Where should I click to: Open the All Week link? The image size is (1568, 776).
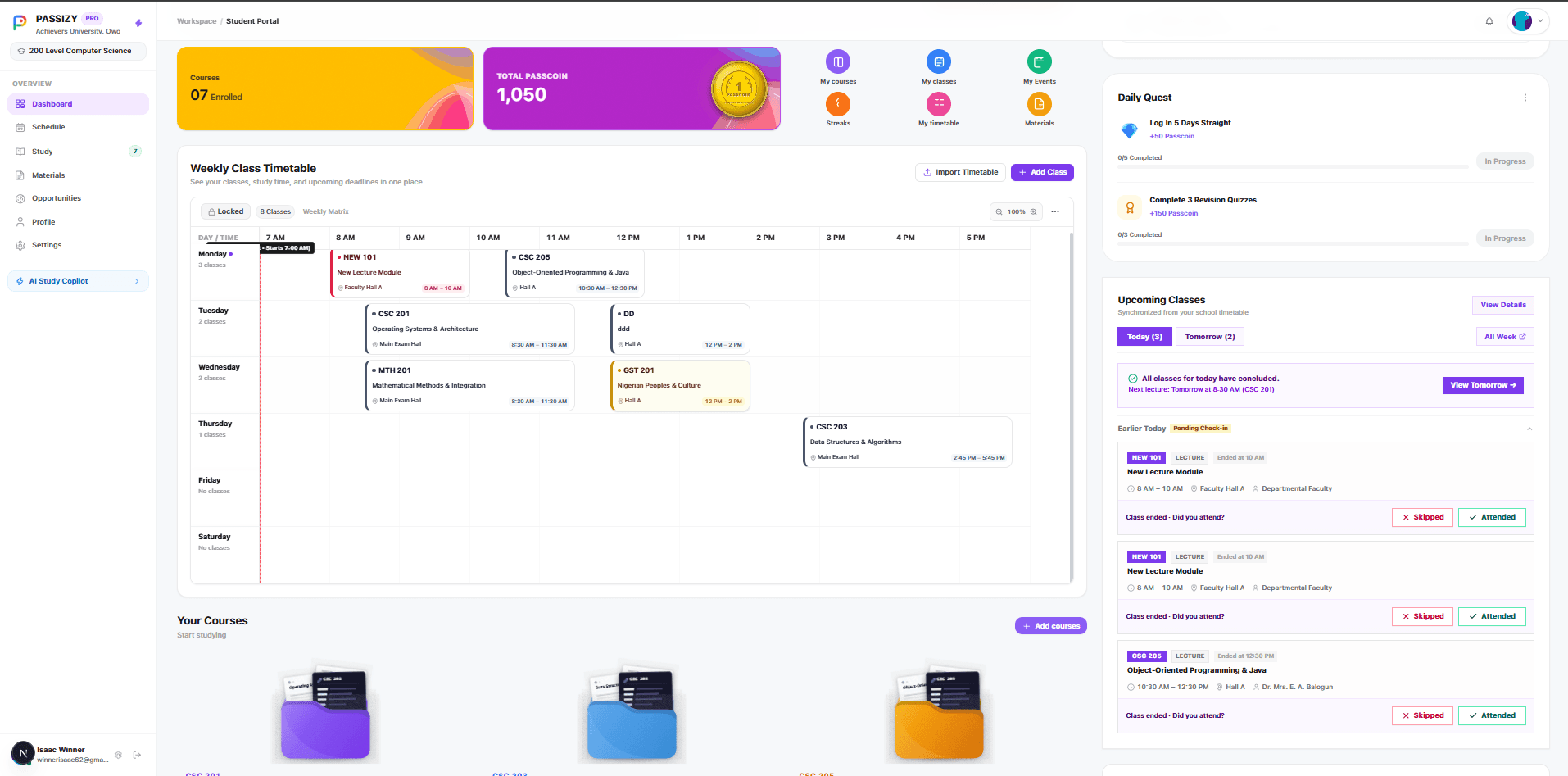click(1505, 337)
